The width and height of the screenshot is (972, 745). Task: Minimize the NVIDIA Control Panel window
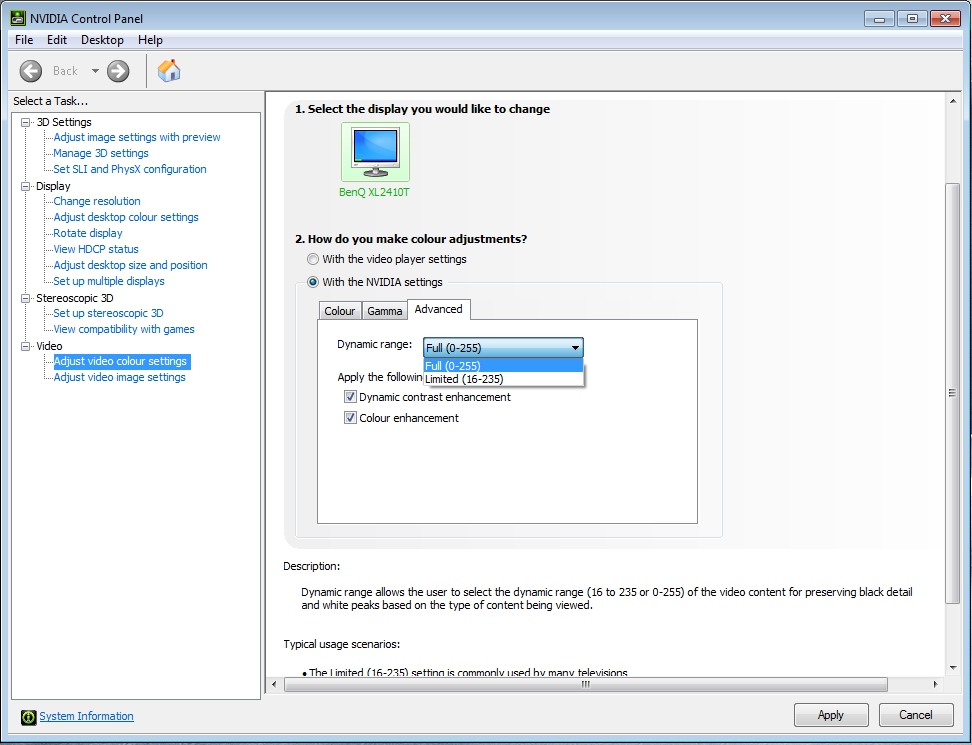879,19
